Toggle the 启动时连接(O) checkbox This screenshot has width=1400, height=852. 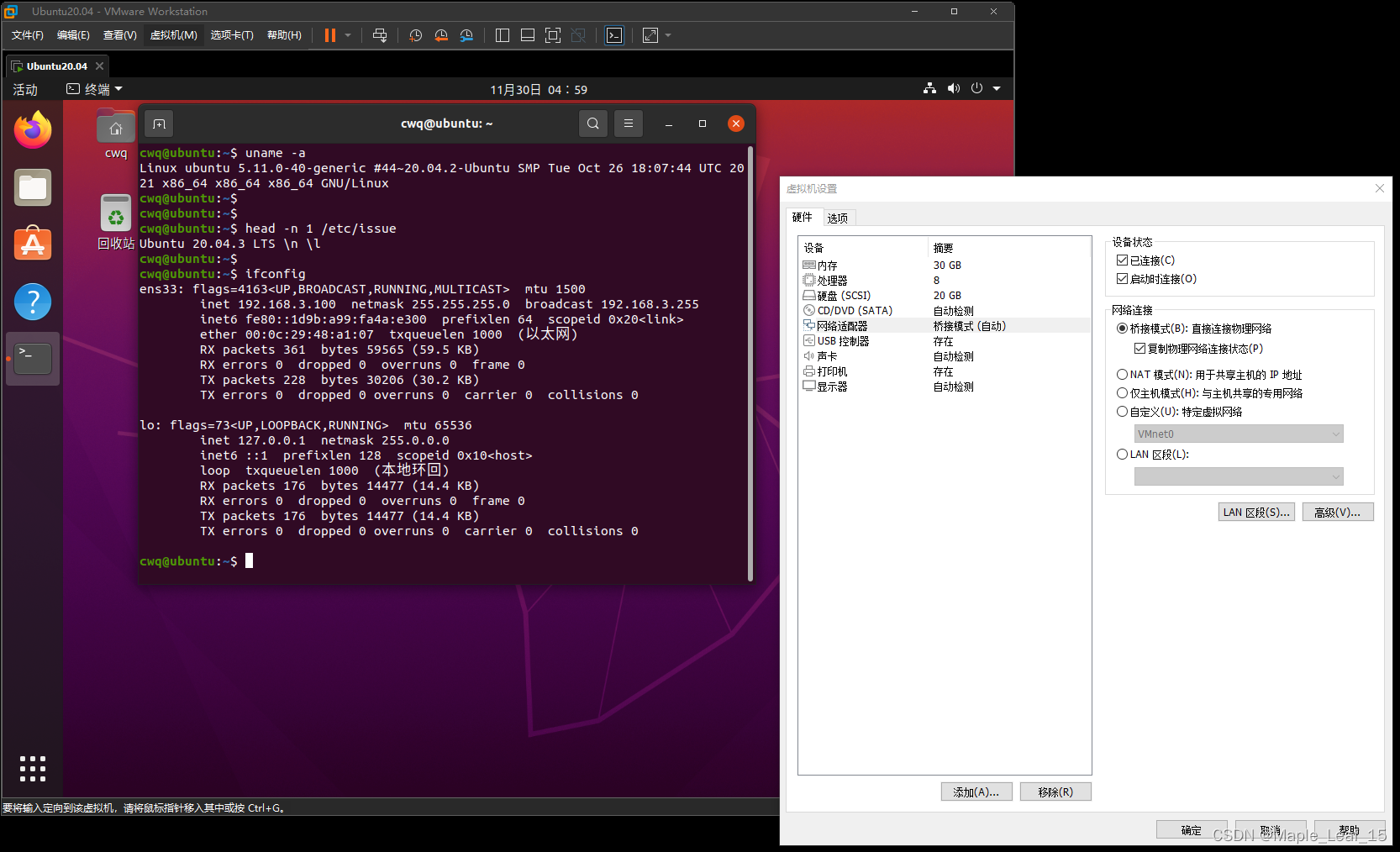click(x=1122, y=279)
